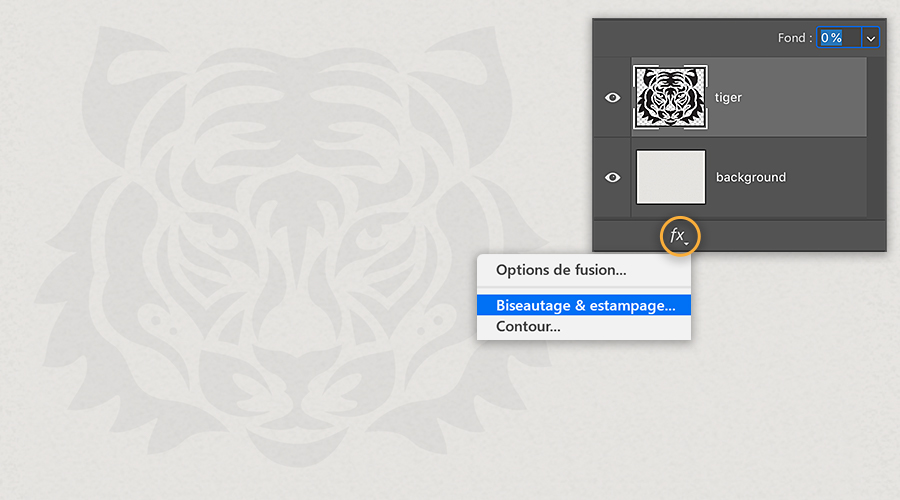Click the background layer name

coord(751,177)
